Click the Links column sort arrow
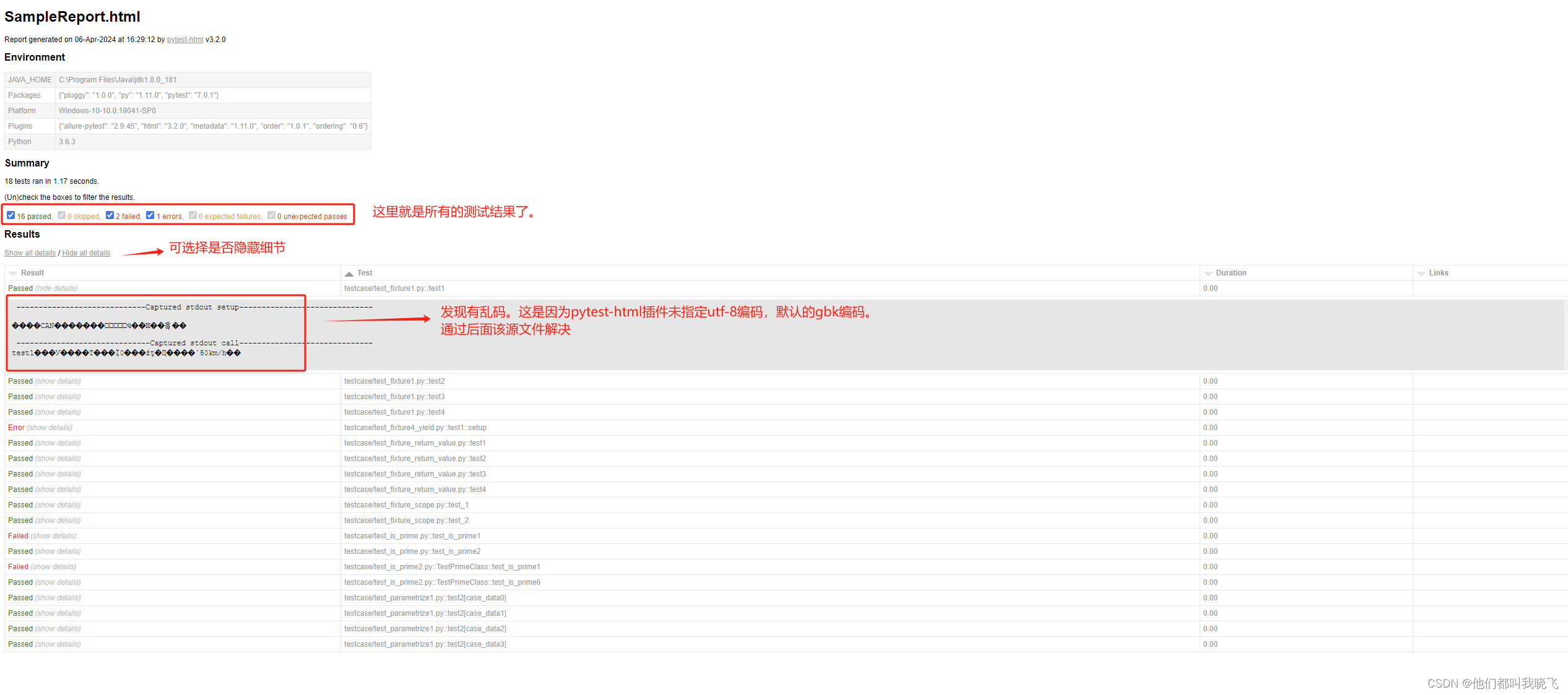 point(1421,274)
